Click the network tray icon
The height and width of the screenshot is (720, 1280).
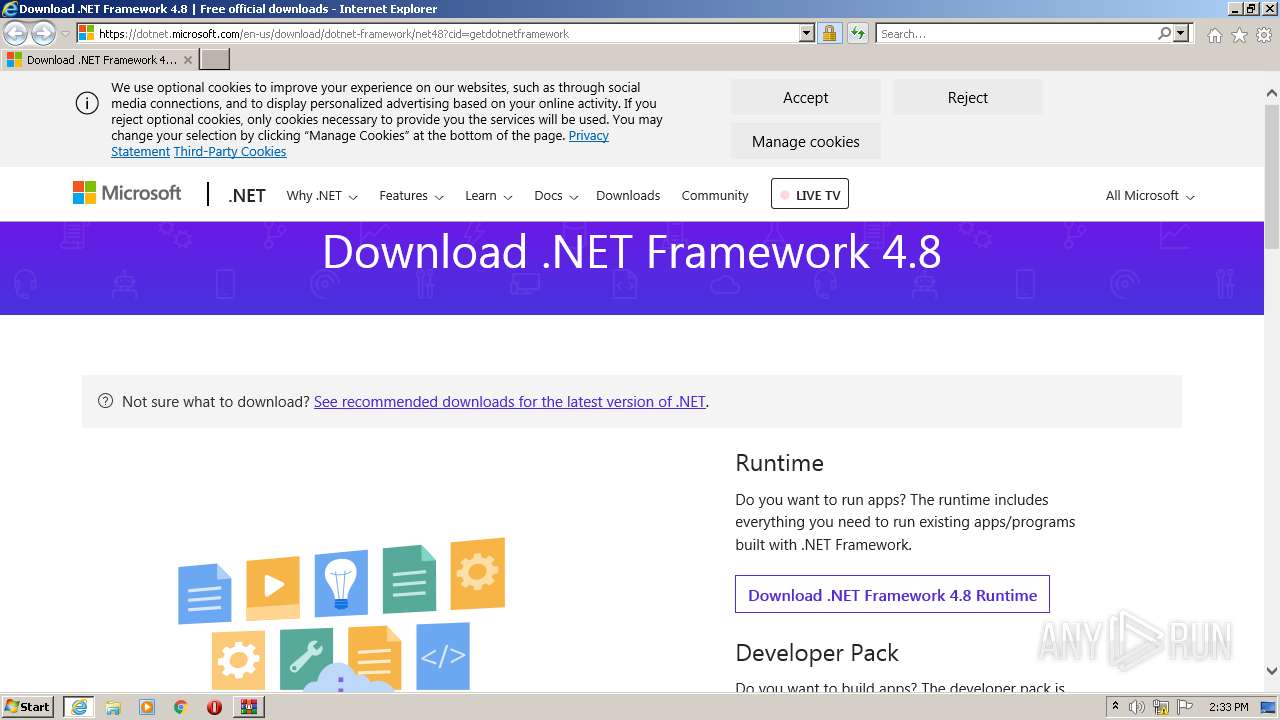[1161, 707]
